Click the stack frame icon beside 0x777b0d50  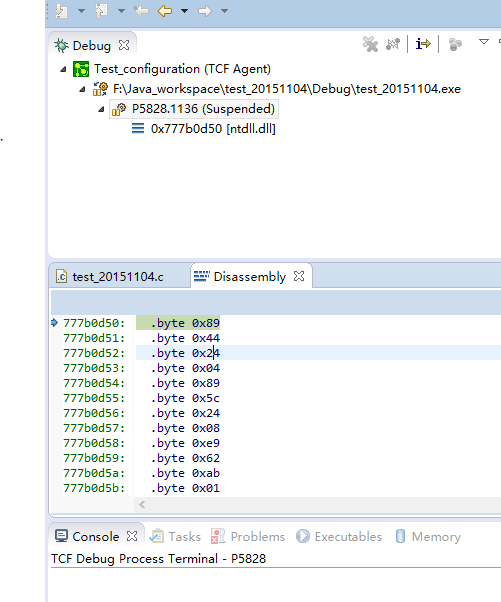(x=138, y=128)
